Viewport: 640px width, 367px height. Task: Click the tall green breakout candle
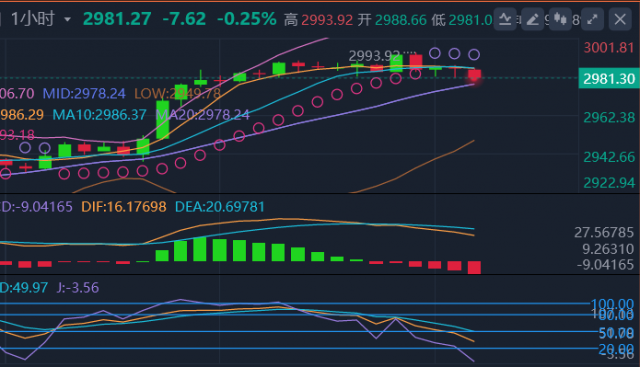(x=162, y=119)
